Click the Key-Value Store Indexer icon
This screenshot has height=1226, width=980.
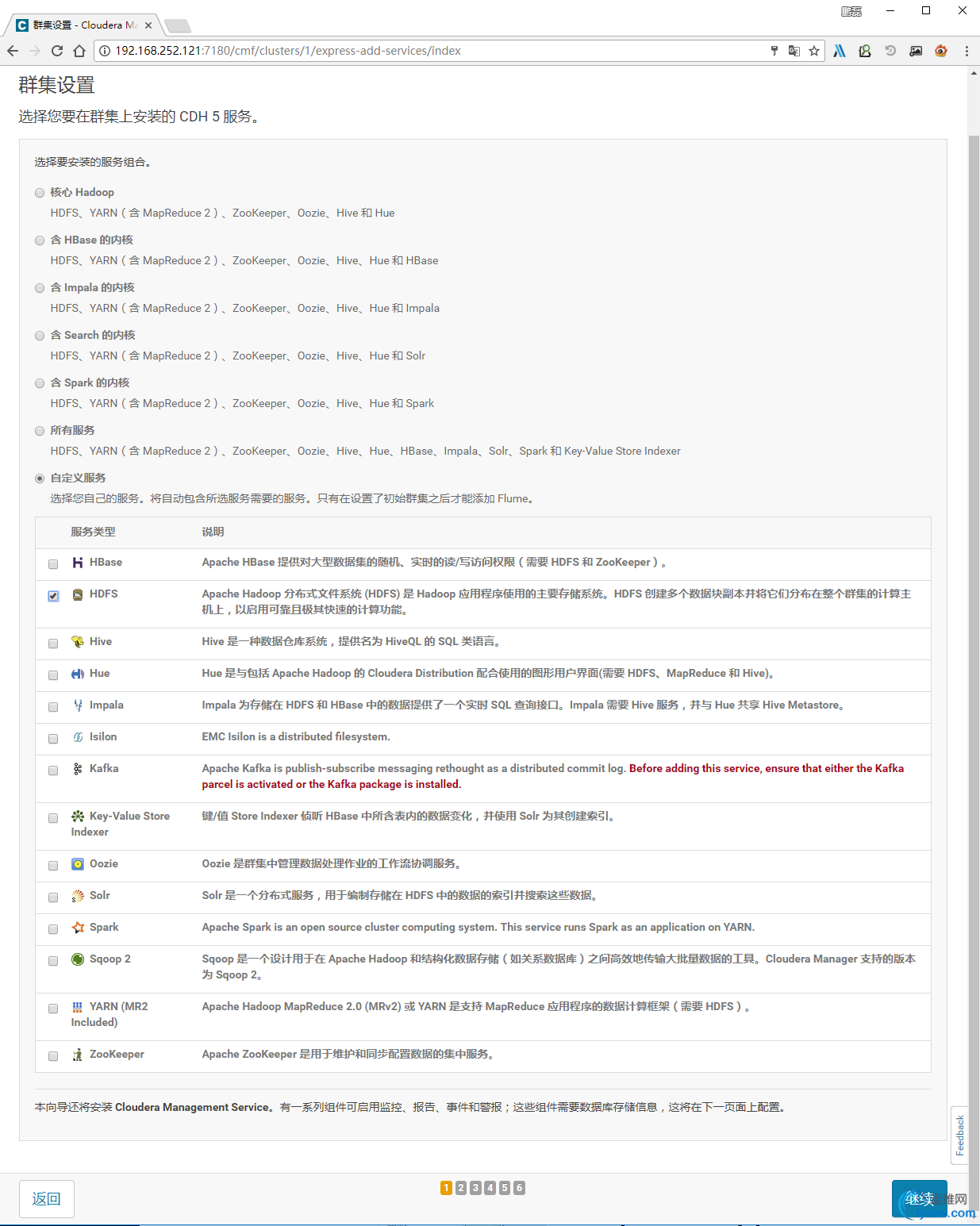[78, 817]
